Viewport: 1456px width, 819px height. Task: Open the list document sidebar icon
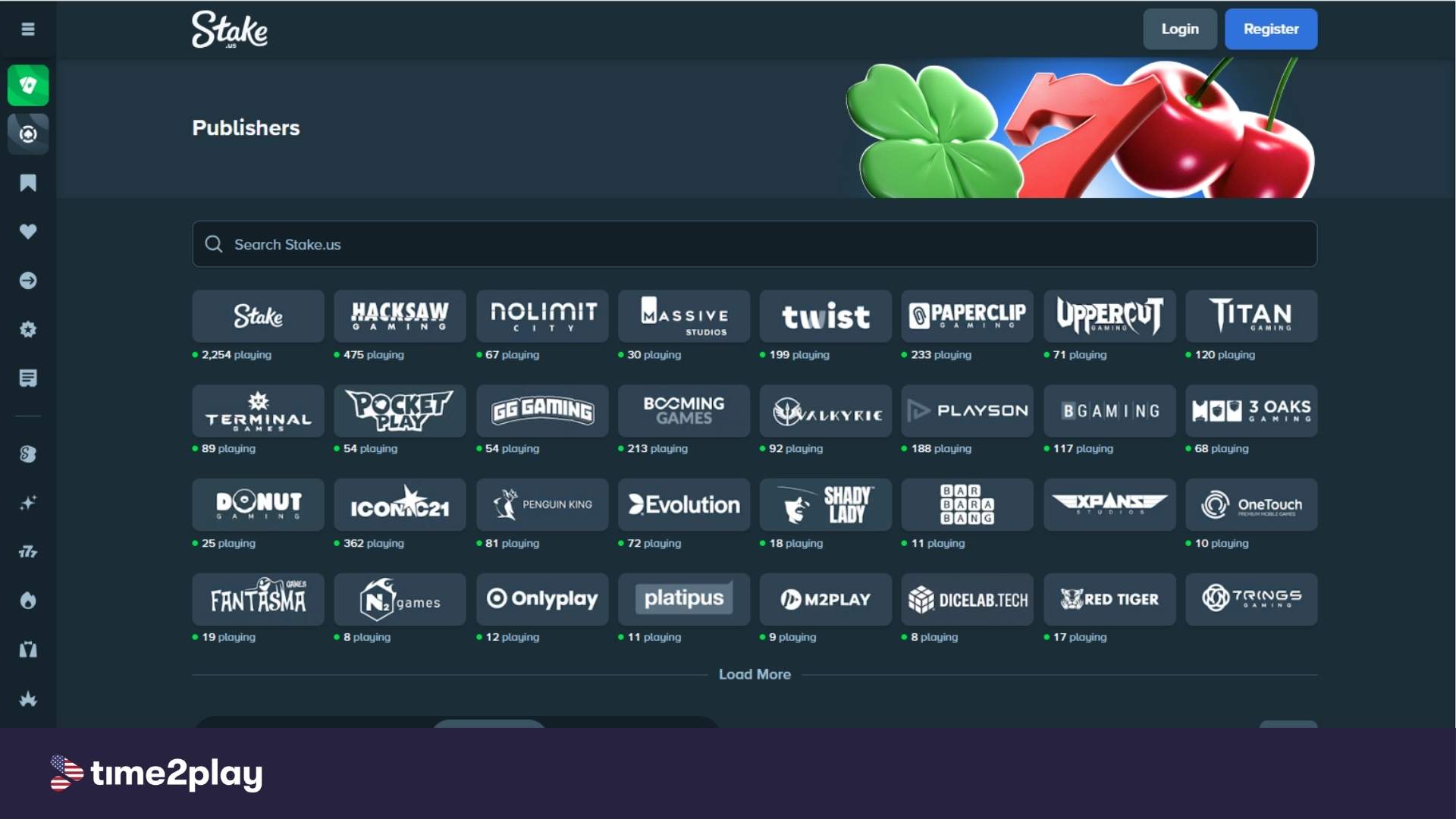tap(28, 378)
